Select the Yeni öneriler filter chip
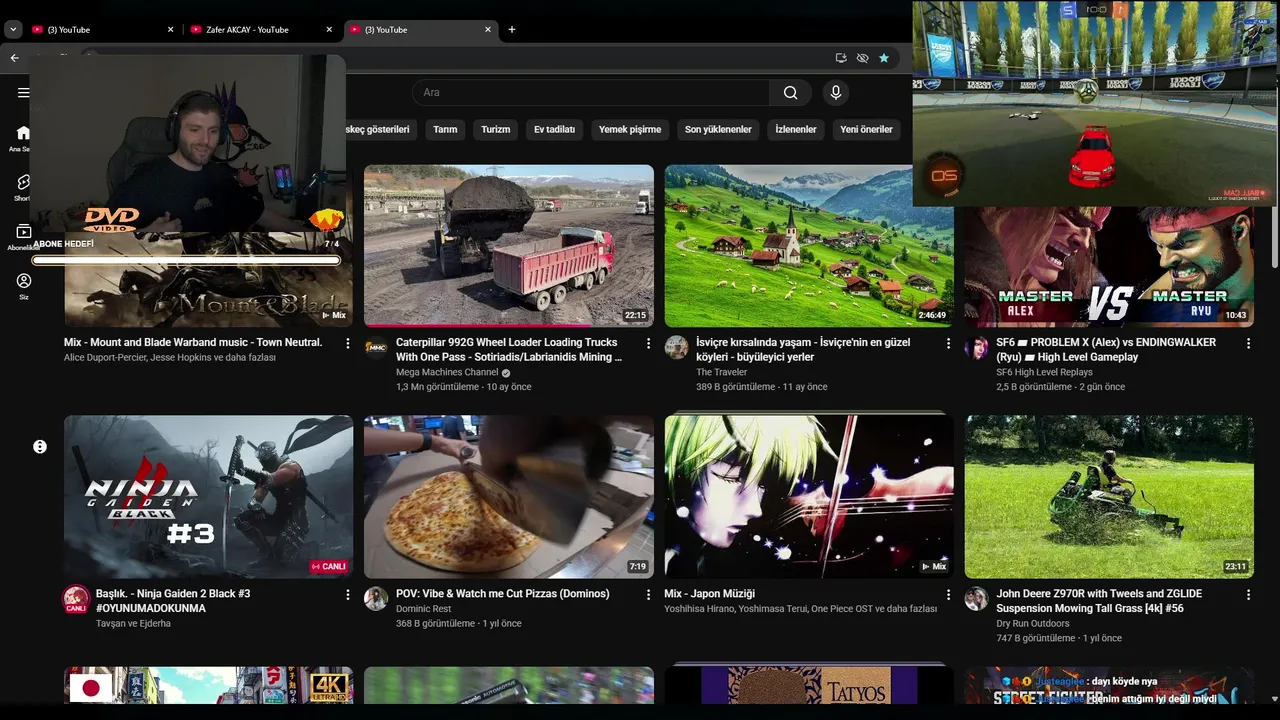Viewport: 1280px width, 720px height. [x=866, y=129]
